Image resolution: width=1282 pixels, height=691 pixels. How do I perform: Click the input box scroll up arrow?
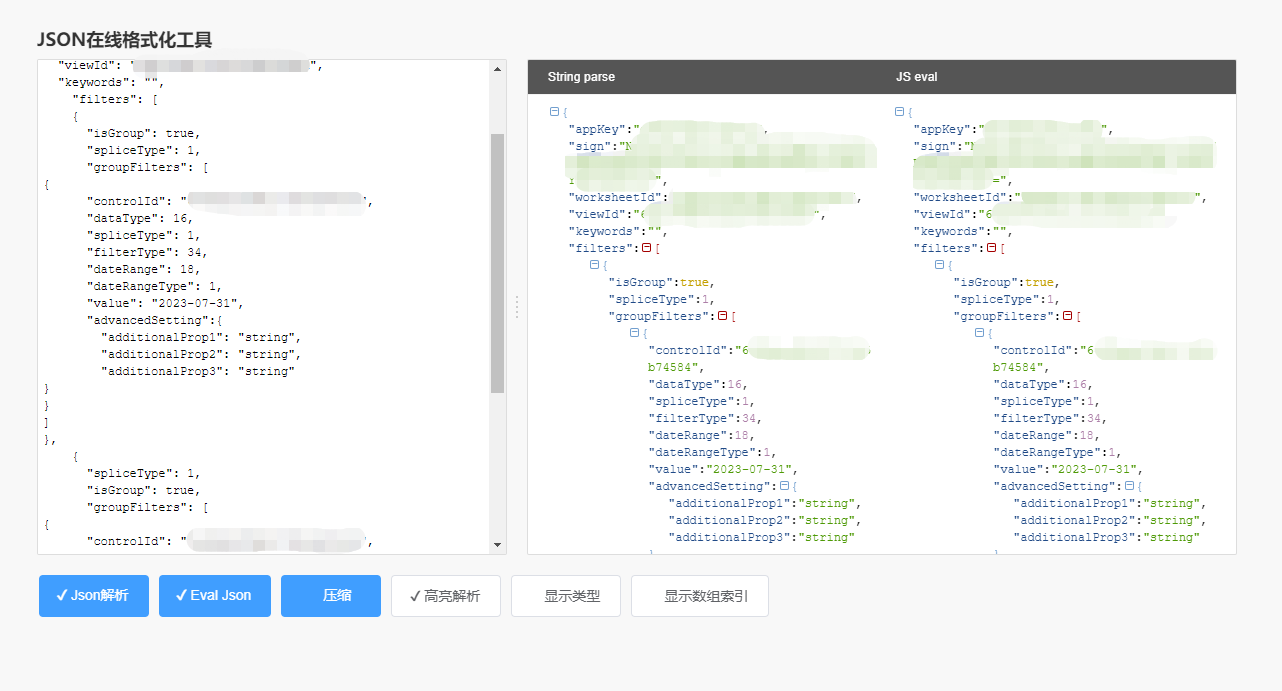pos(498,68)
